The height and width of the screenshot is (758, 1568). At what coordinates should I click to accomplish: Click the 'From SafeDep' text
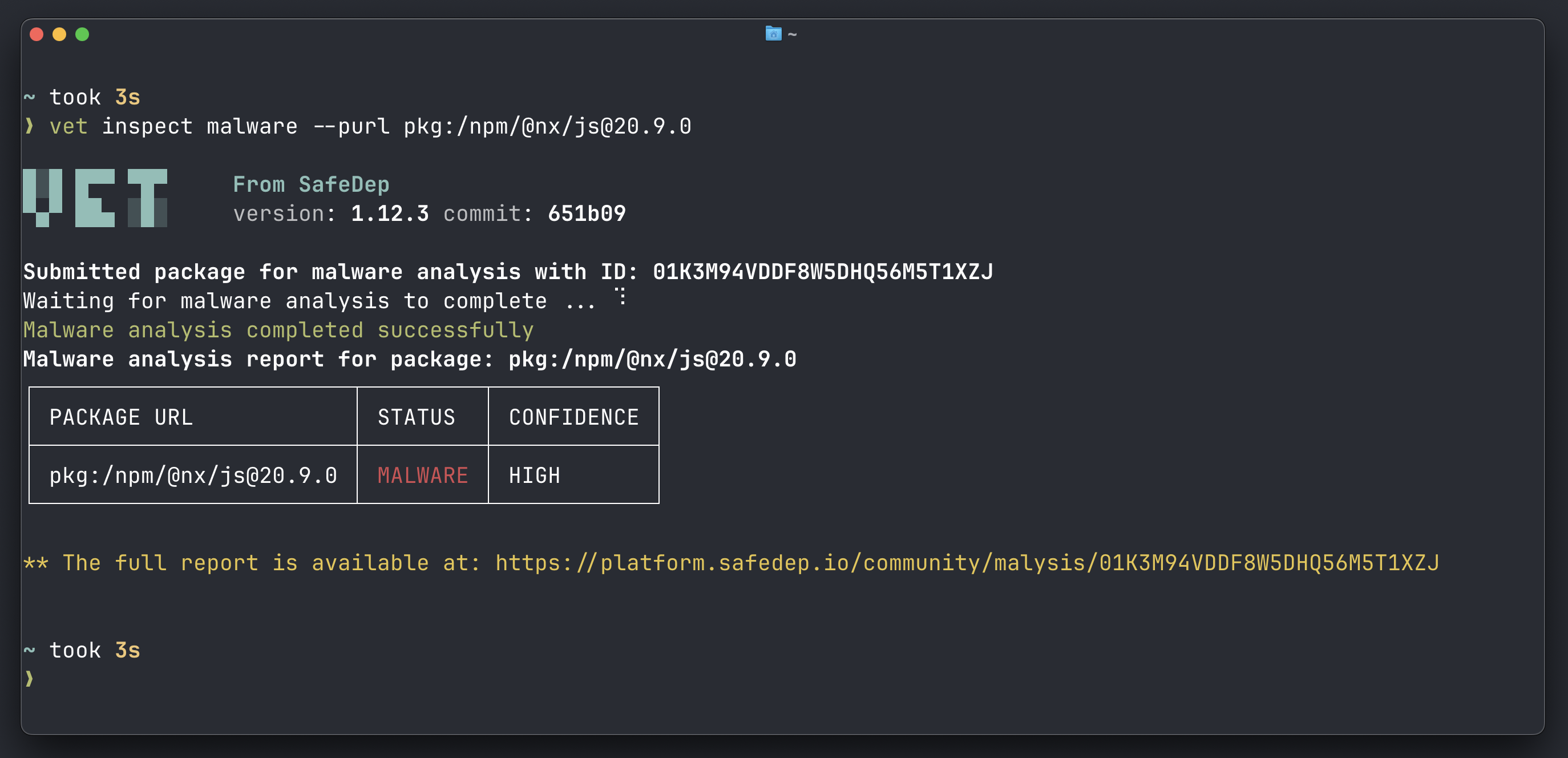coord(311,184)
